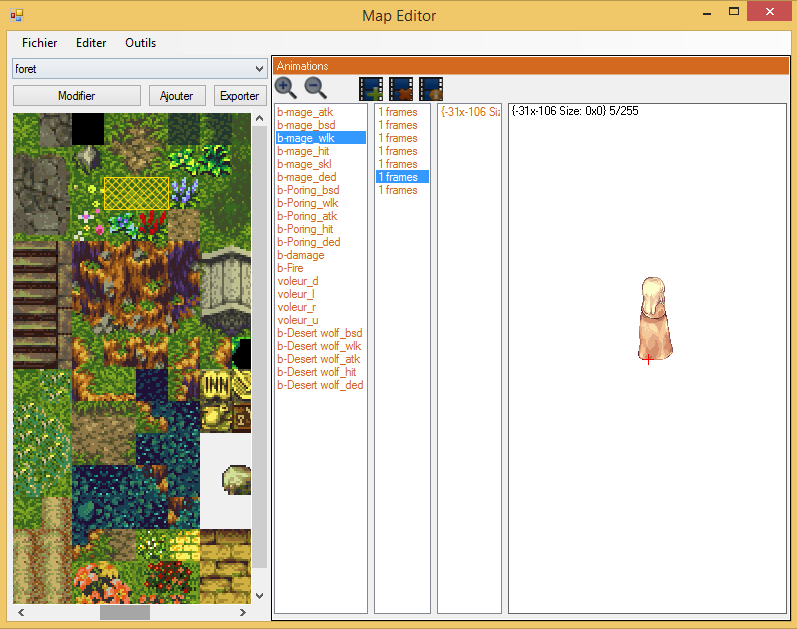Screen dimensions: 797x629
Task: Maximize the Map Editor window
Action: pos(733,12)
